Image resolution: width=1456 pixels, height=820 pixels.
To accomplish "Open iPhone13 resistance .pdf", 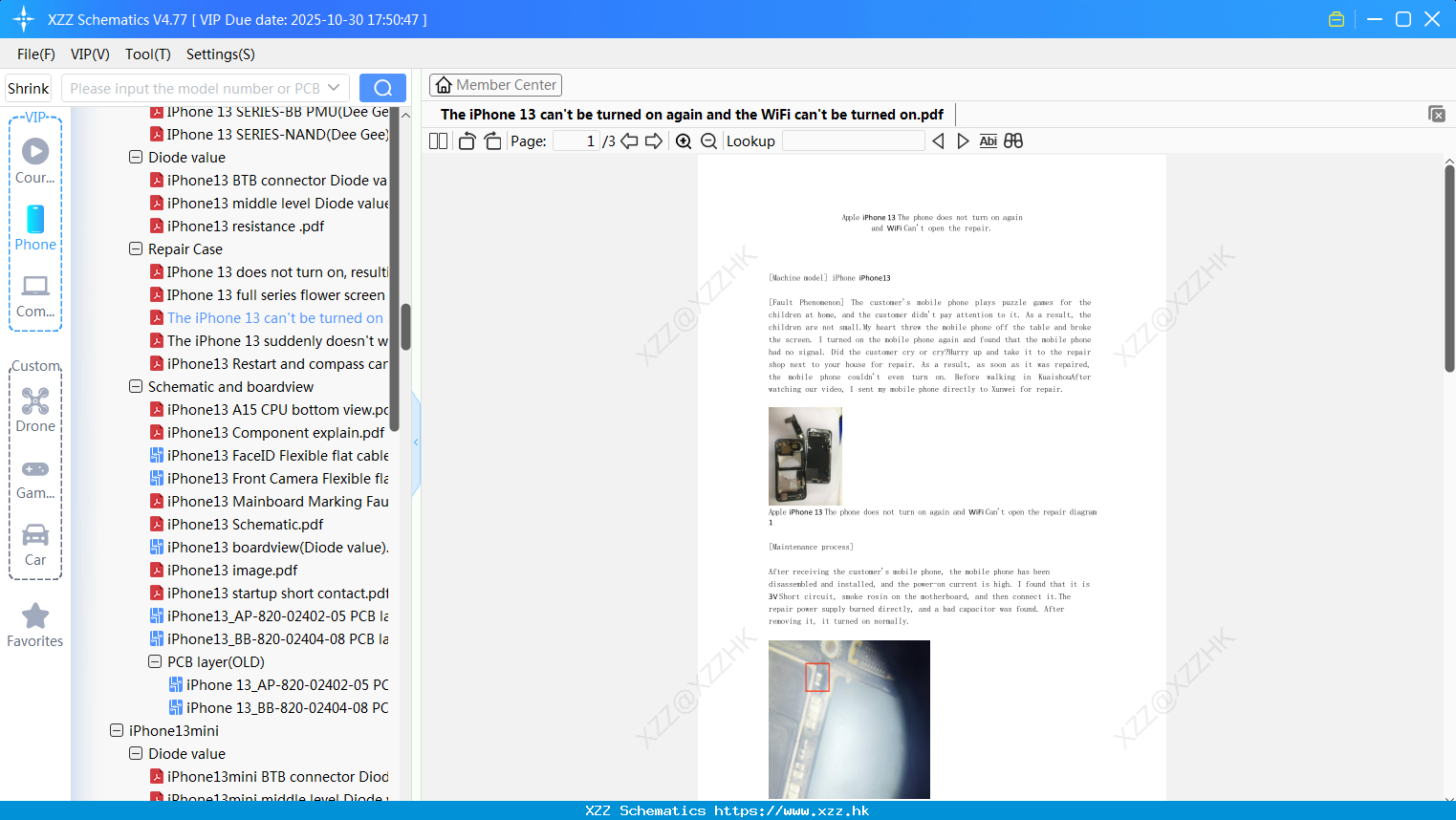I will [237, 226].
